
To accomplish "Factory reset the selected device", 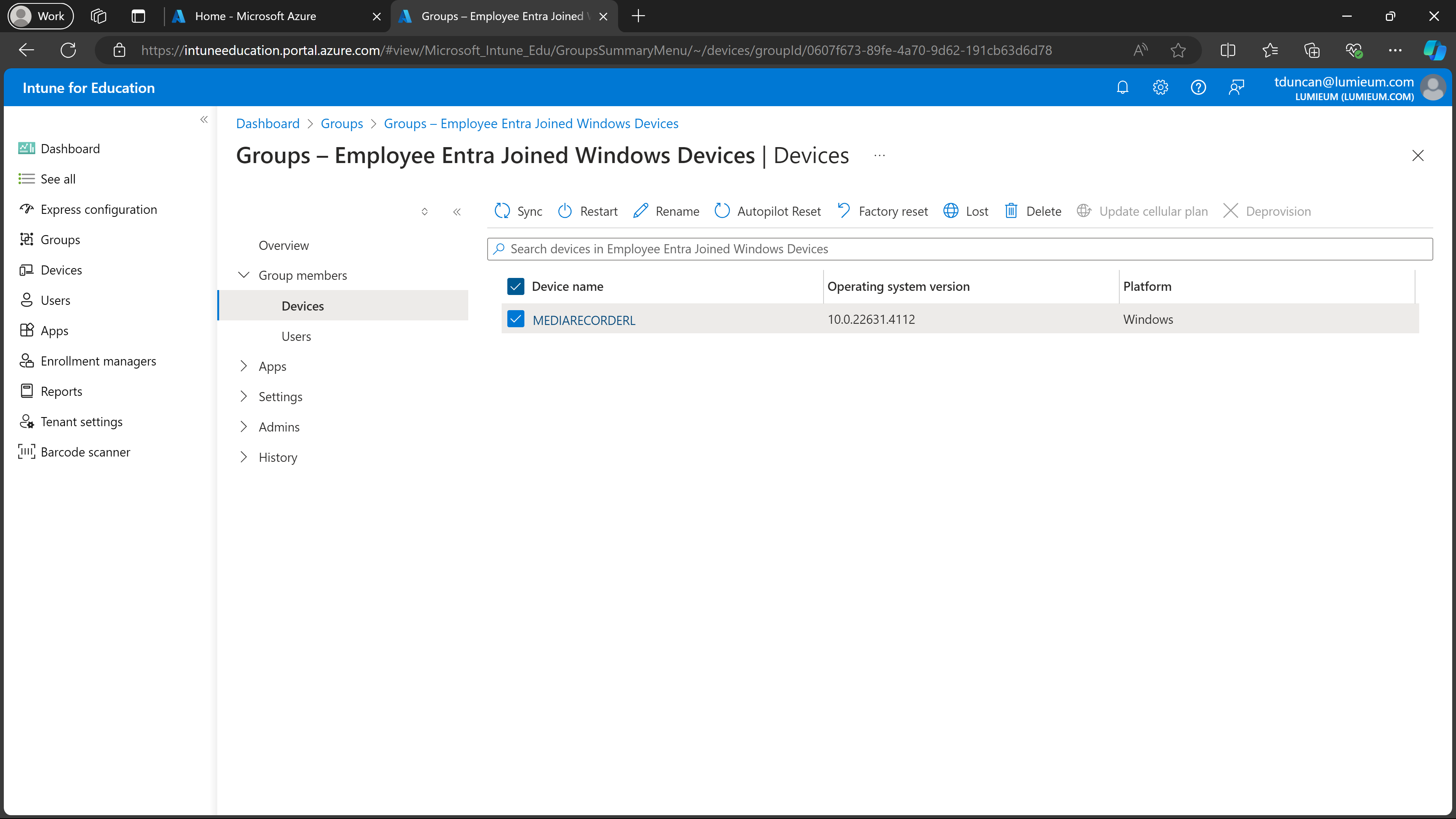I will (x=882, y=212).
